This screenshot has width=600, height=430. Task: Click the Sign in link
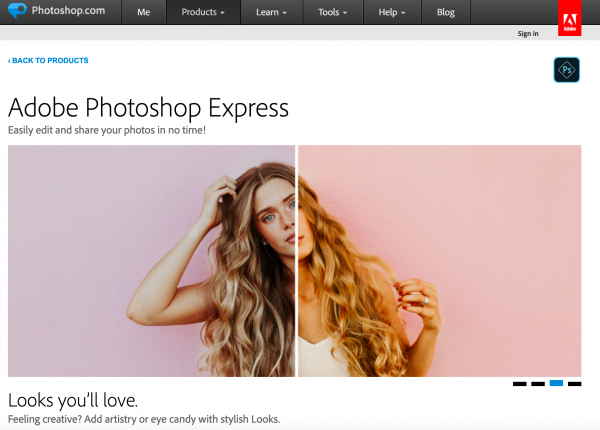[x=528, y=34]
